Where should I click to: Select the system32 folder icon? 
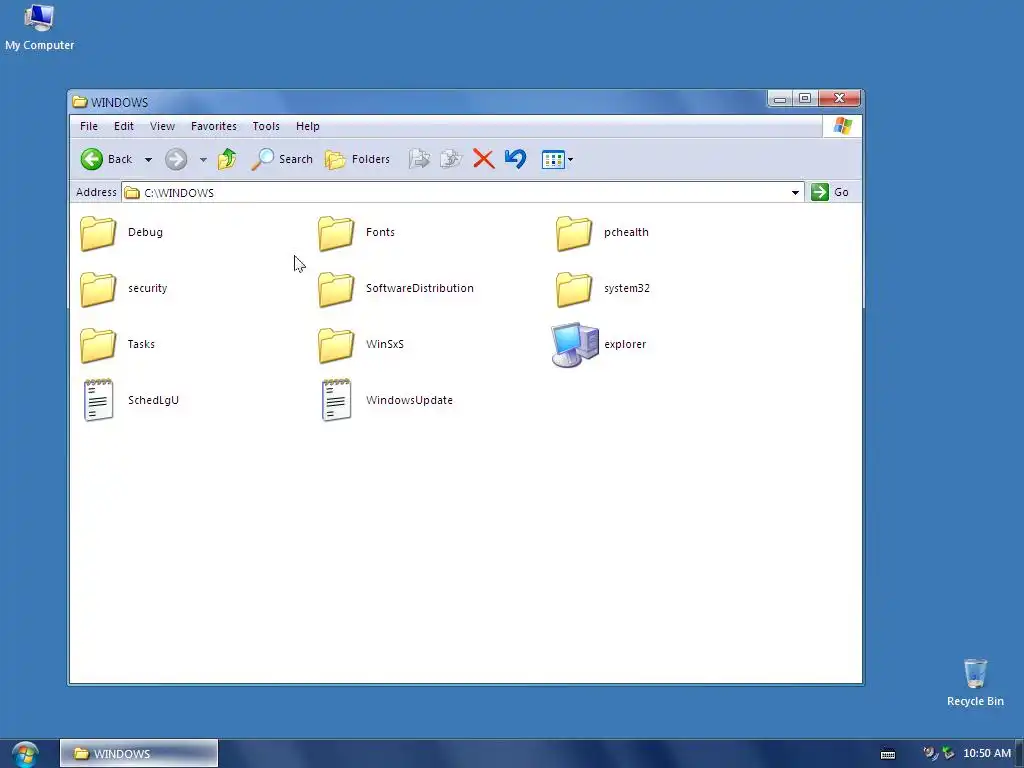tap(573, 289)
